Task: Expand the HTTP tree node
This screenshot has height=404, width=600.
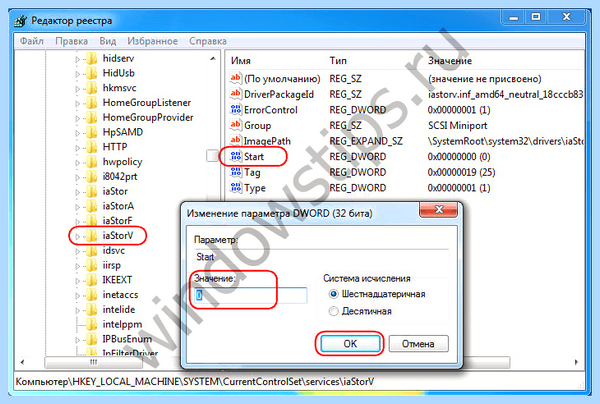Action: (x=78, y=148)
